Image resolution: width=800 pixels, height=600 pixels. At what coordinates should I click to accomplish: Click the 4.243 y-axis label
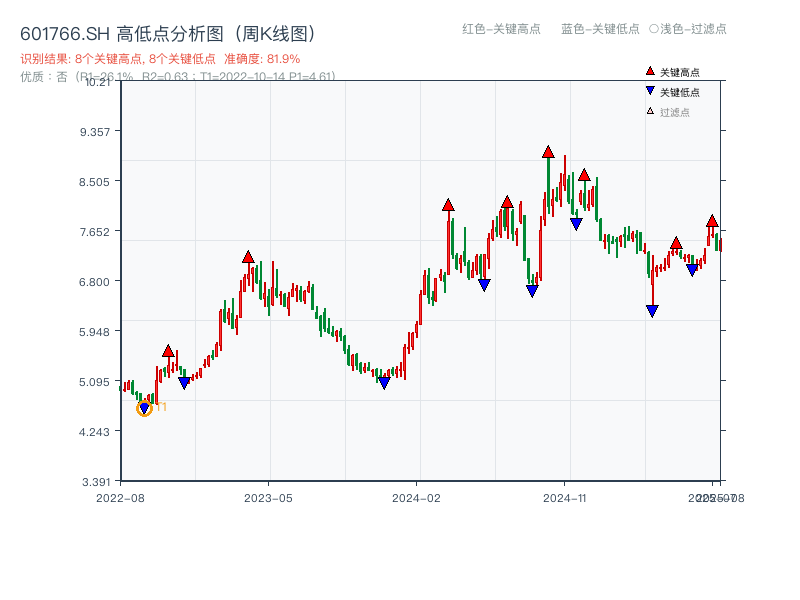click(94, 432)
